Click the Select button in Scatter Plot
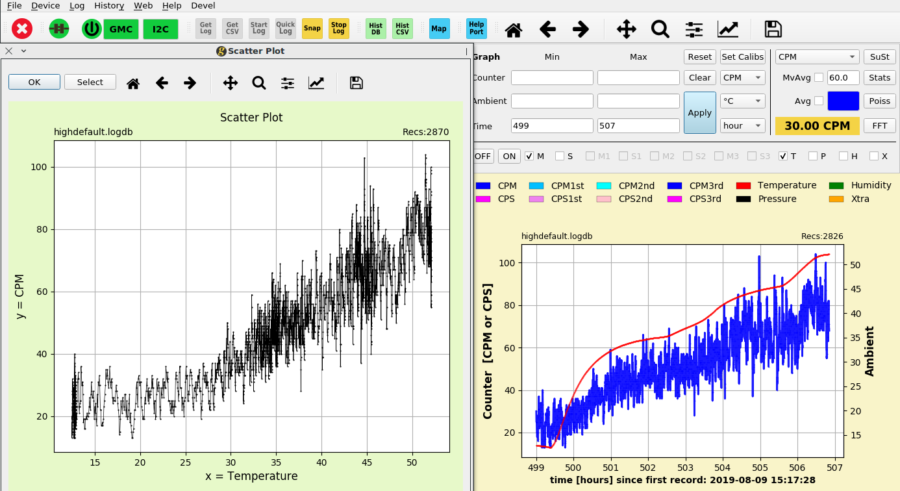Viewport: 900px width, 491px height. click(90, 82)
